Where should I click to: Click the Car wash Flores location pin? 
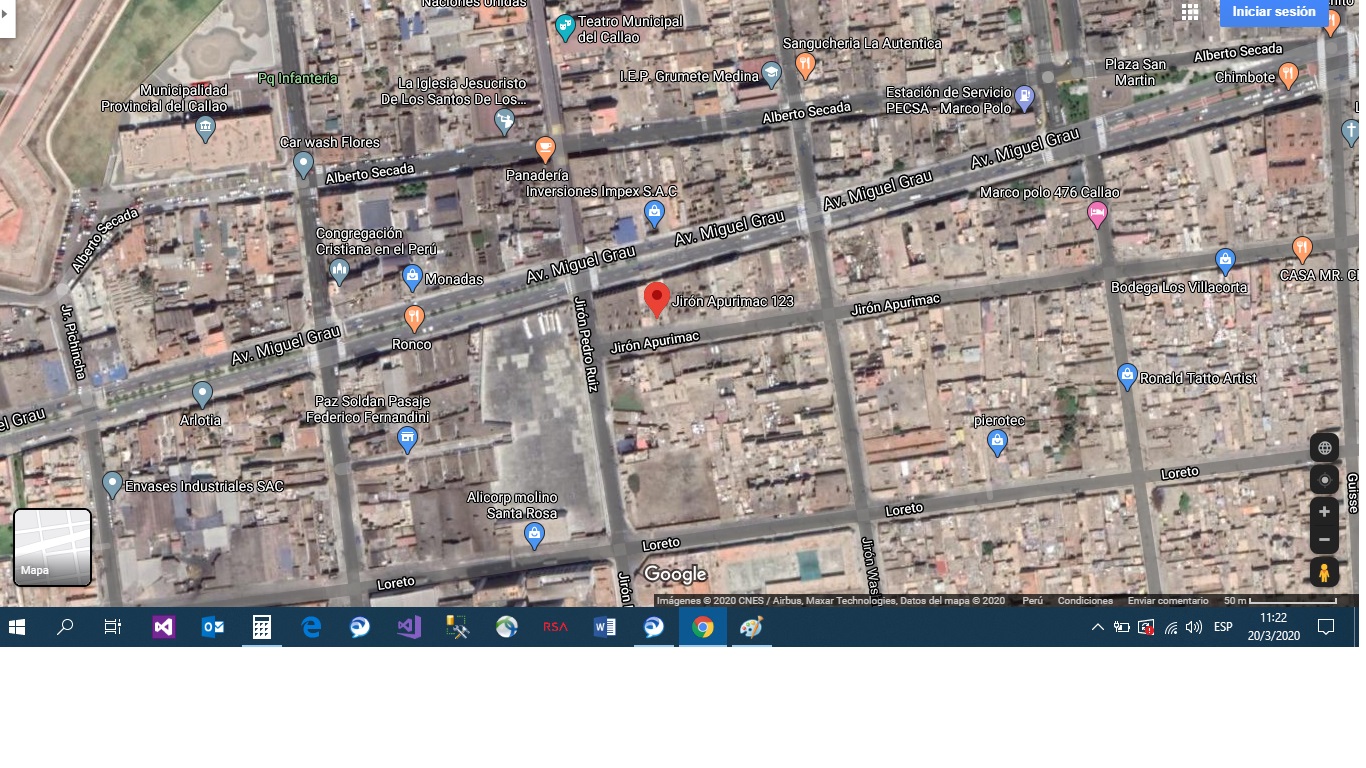point(304,165)
